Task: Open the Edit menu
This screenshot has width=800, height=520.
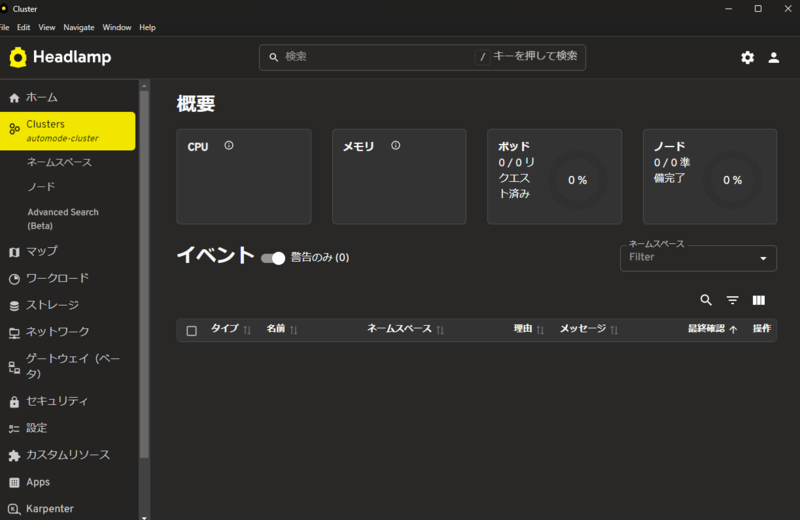Action: [x=23, y=28]
